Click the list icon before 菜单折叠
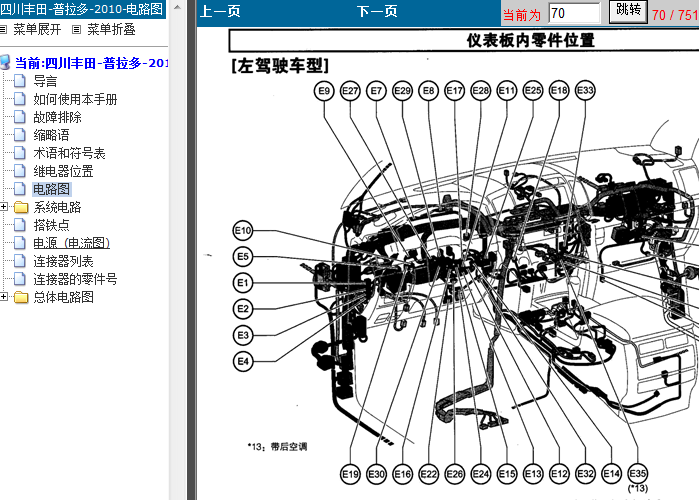The width and height of the screenshot is (699, 500). click(77, 29)
